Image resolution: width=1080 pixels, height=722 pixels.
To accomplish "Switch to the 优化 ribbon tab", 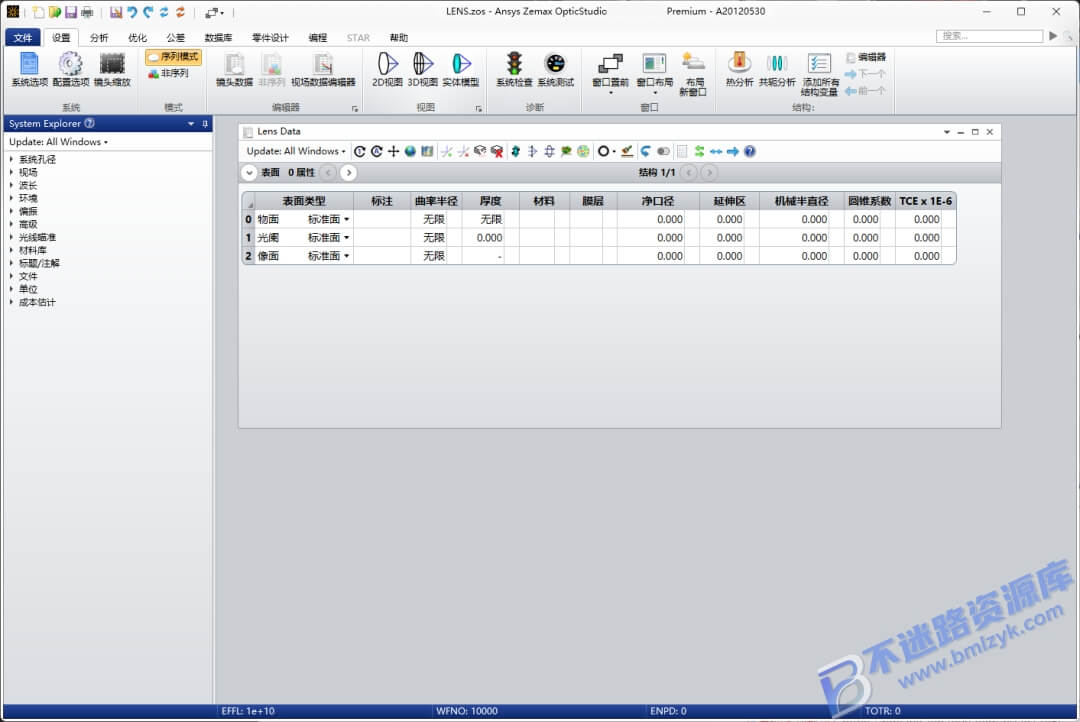I will tap(137, 37).
